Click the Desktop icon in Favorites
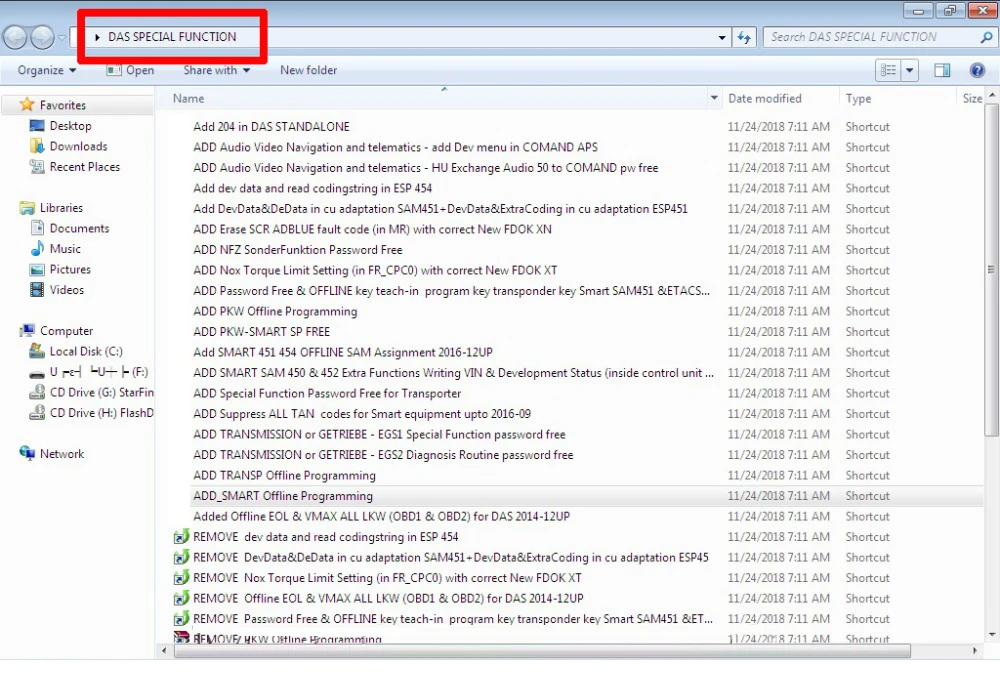This screenshot has height=698, width=1000. tap(37, 126)
